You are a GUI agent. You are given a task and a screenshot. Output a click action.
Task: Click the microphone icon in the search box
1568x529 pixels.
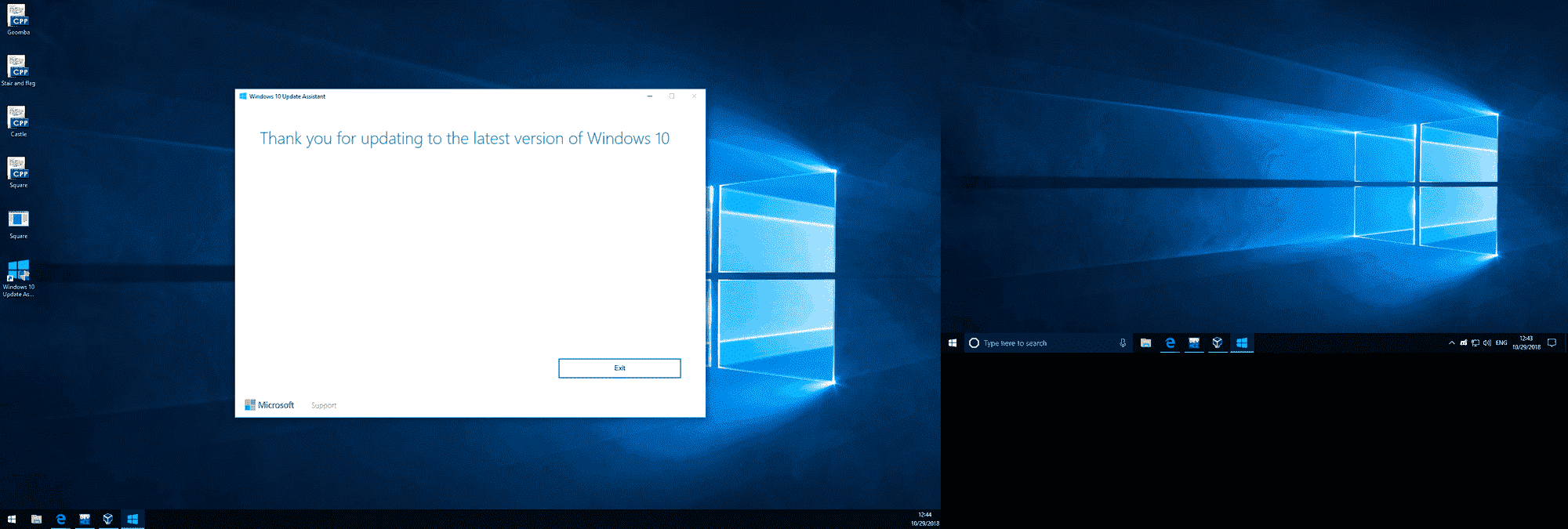[x=1123, y=342]
